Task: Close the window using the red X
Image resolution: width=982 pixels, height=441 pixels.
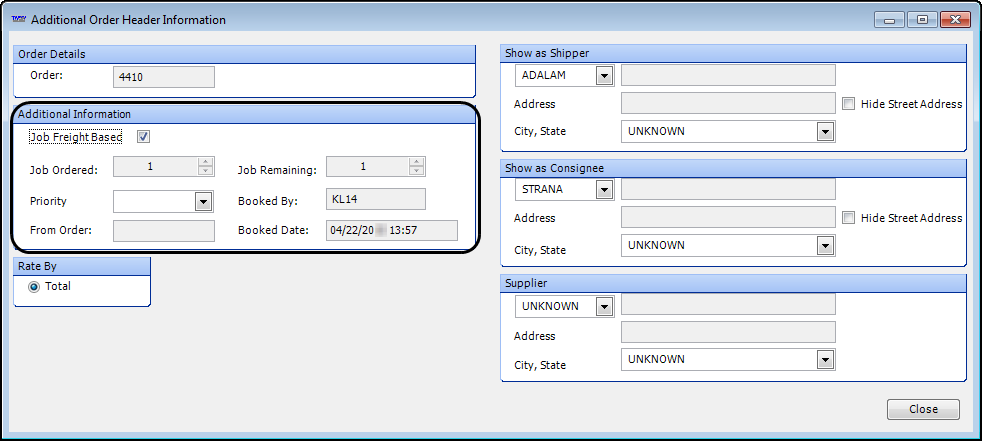Action: point(951,19)
